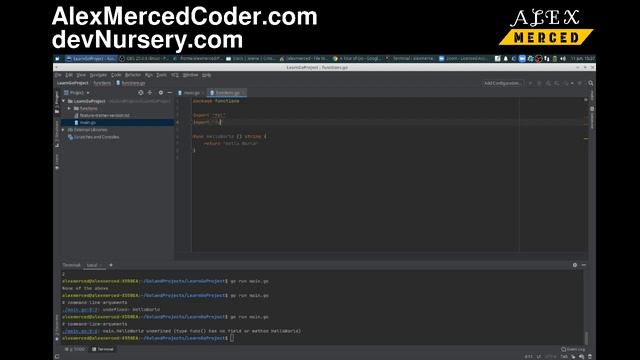Switch to OBS window in taskbar
This screenshot has width=640, height=360.
pyautogui.click(x=144, y=59)
